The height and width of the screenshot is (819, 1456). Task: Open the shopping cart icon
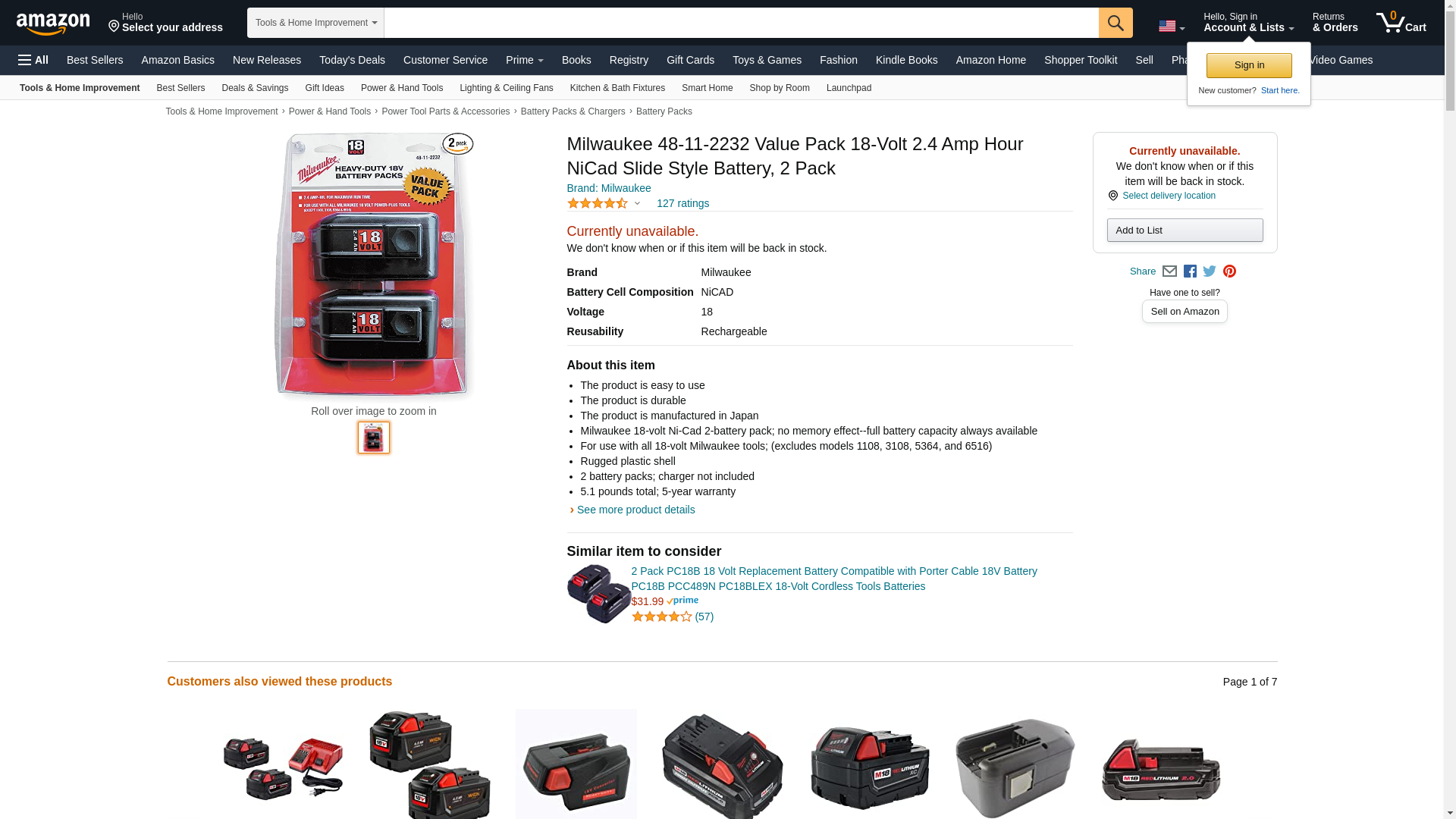(1401, 22)
